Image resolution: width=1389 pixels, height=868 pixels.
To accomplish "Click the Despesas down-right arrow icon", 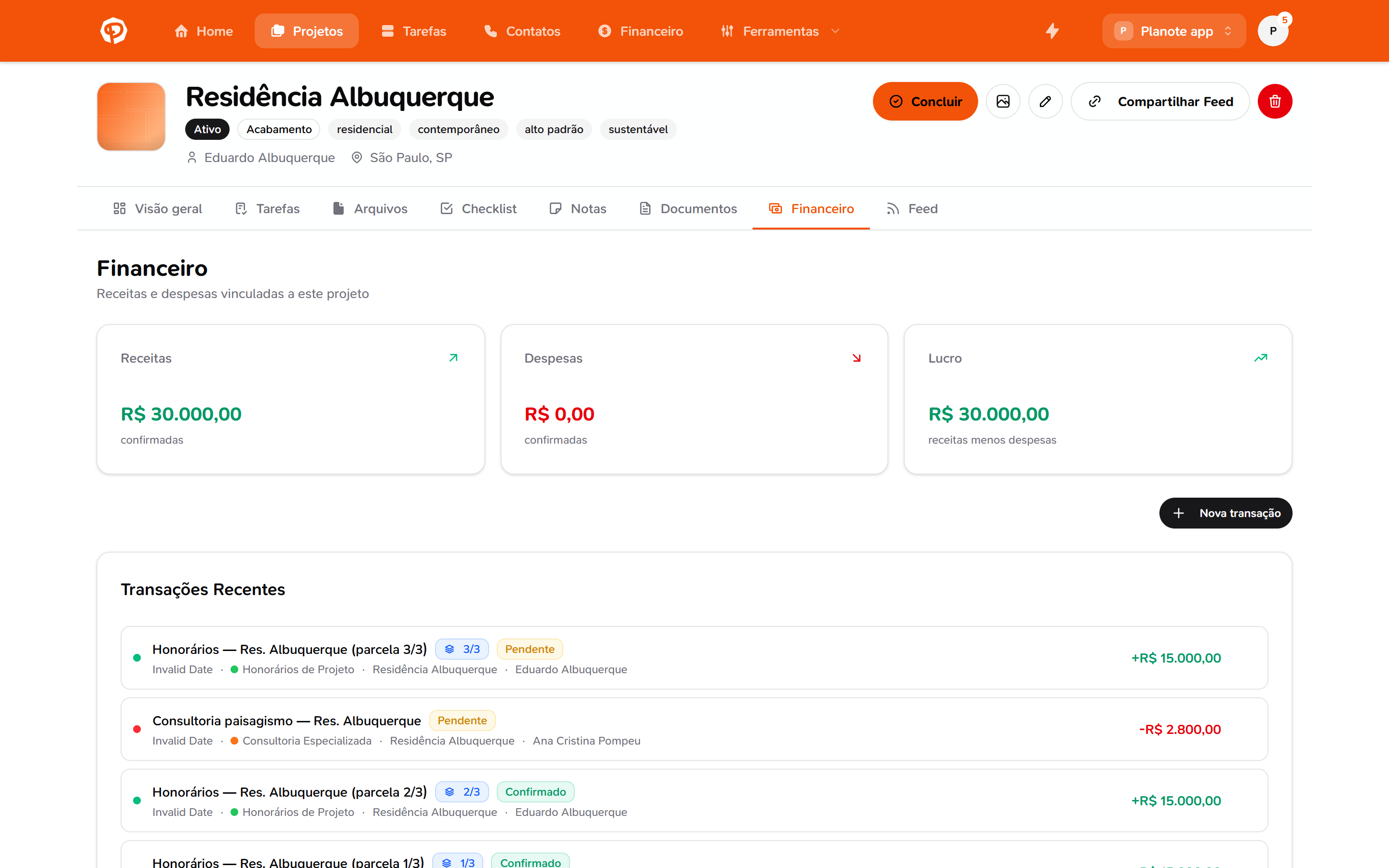I will click(857, 358).
